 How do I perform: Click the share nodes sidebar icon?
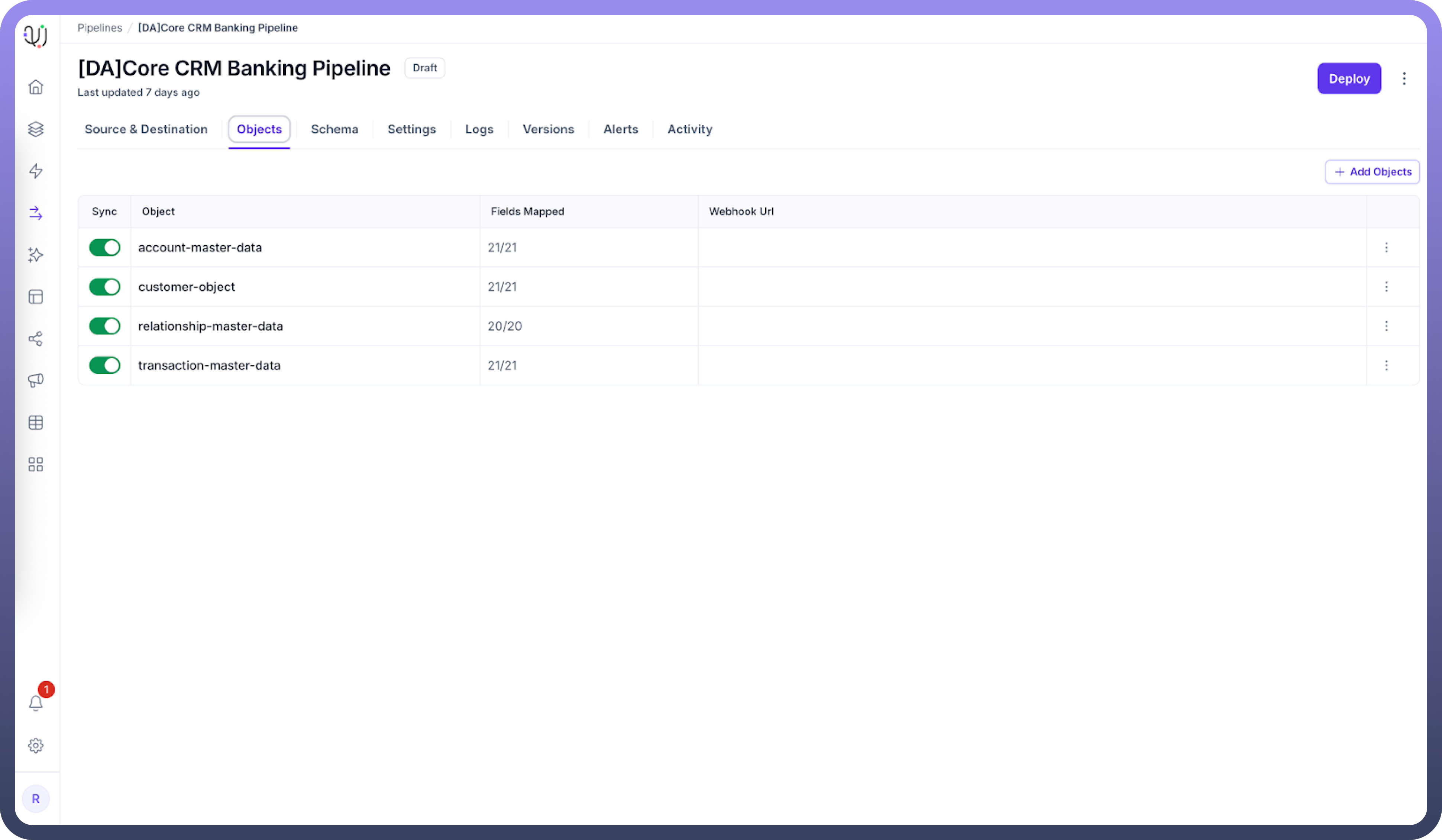point(35,339)
